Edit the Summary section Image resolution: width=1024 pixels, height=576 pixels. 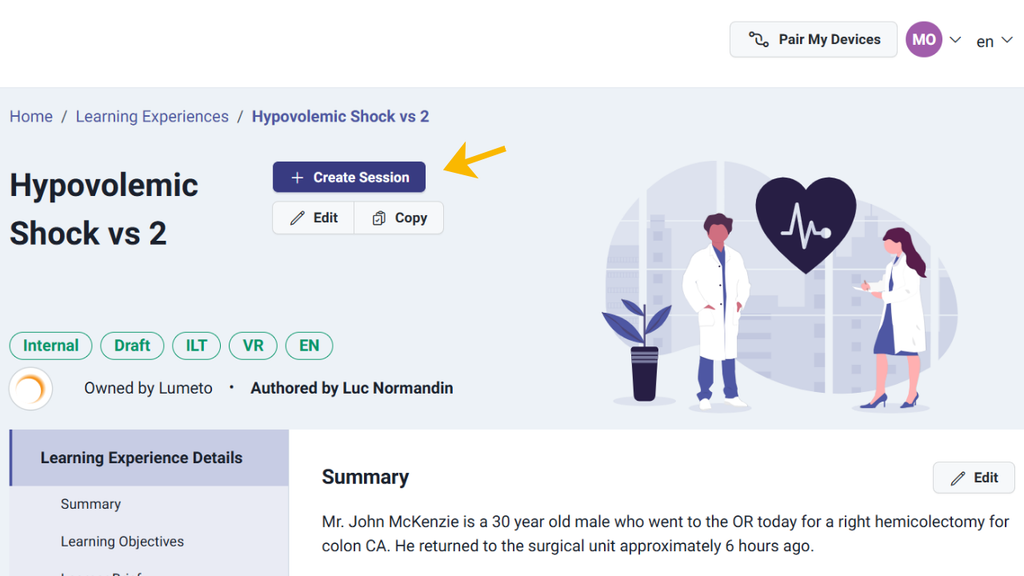[974, 478]
